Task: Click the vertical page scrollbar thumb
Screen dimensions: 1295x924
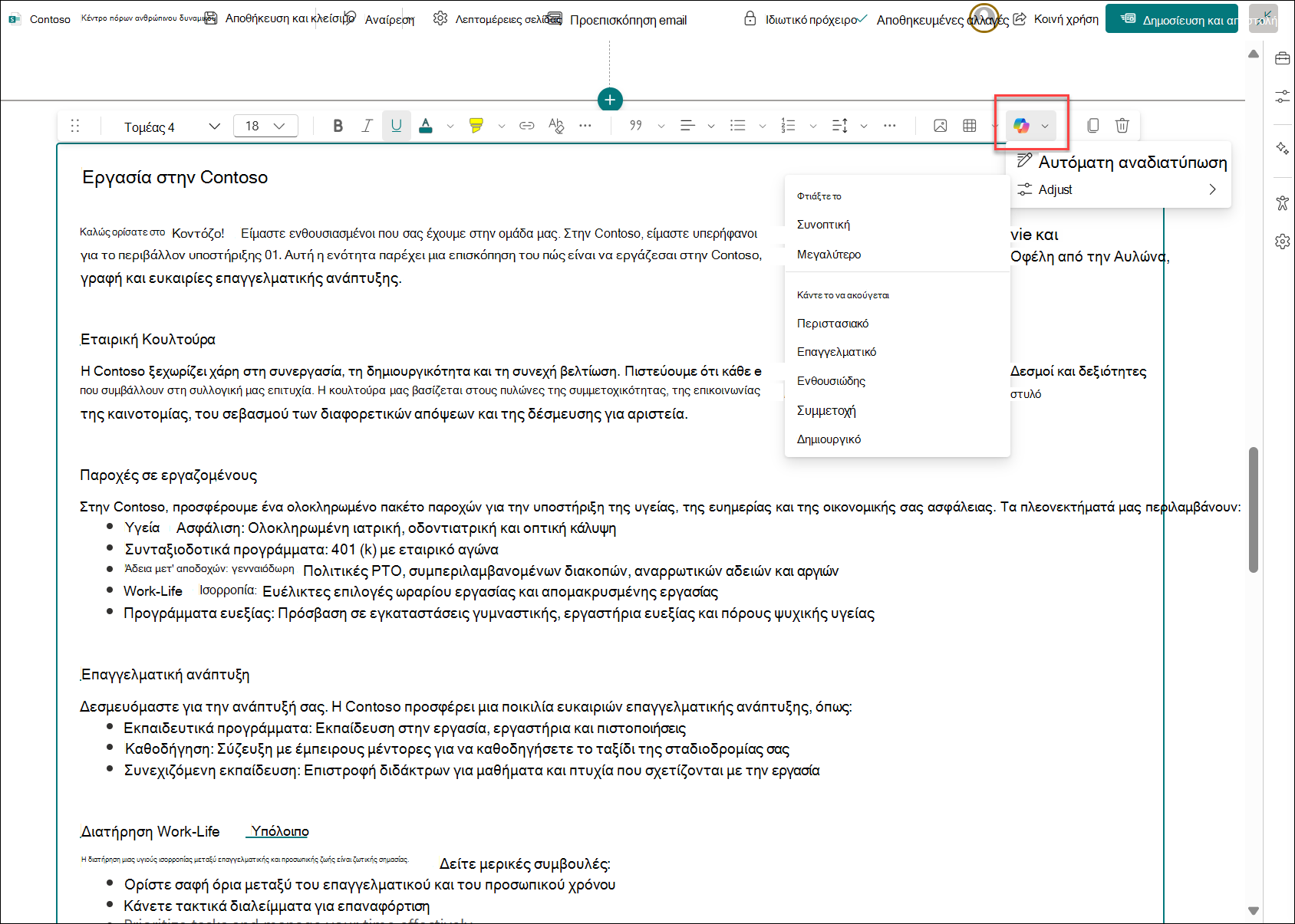Action: click(x=1254, y=510)
